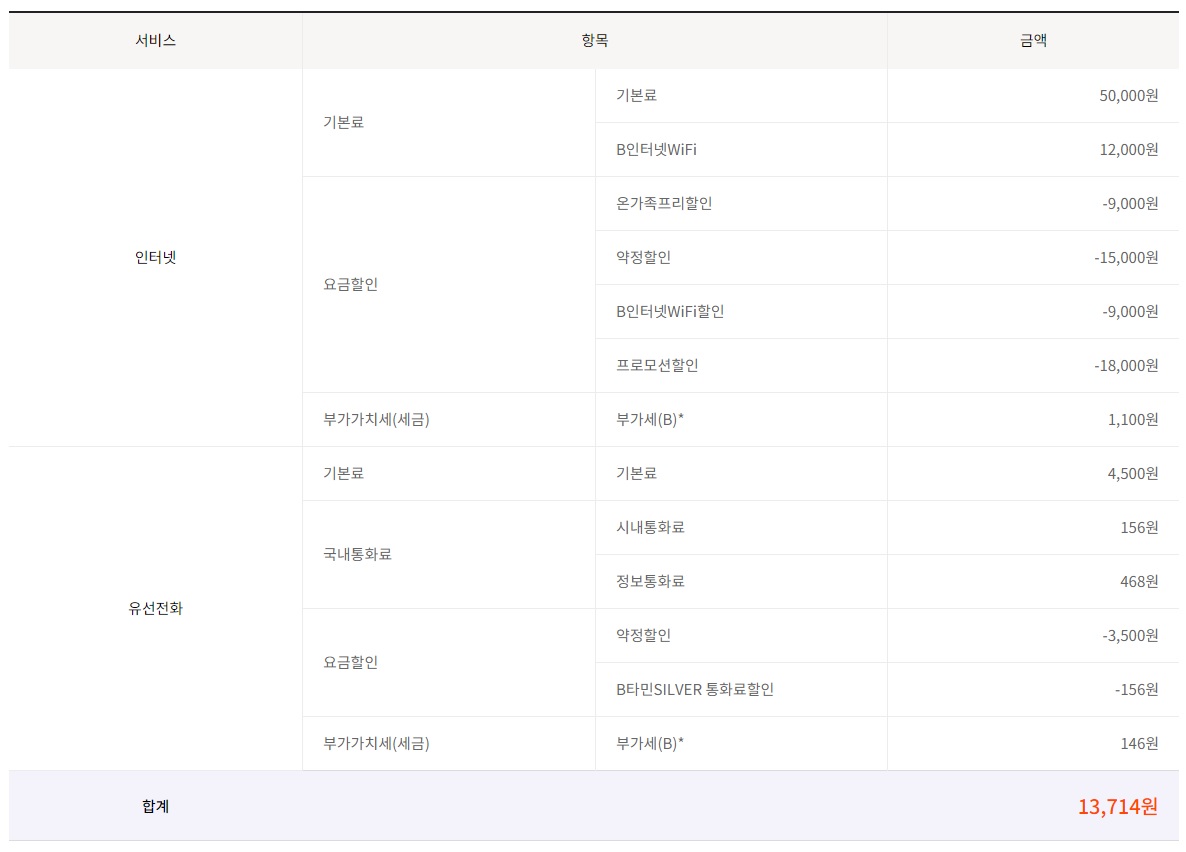The image size is (1186, 852).
Task: Click the B인터넷WiFi item row
Action: 656,149
